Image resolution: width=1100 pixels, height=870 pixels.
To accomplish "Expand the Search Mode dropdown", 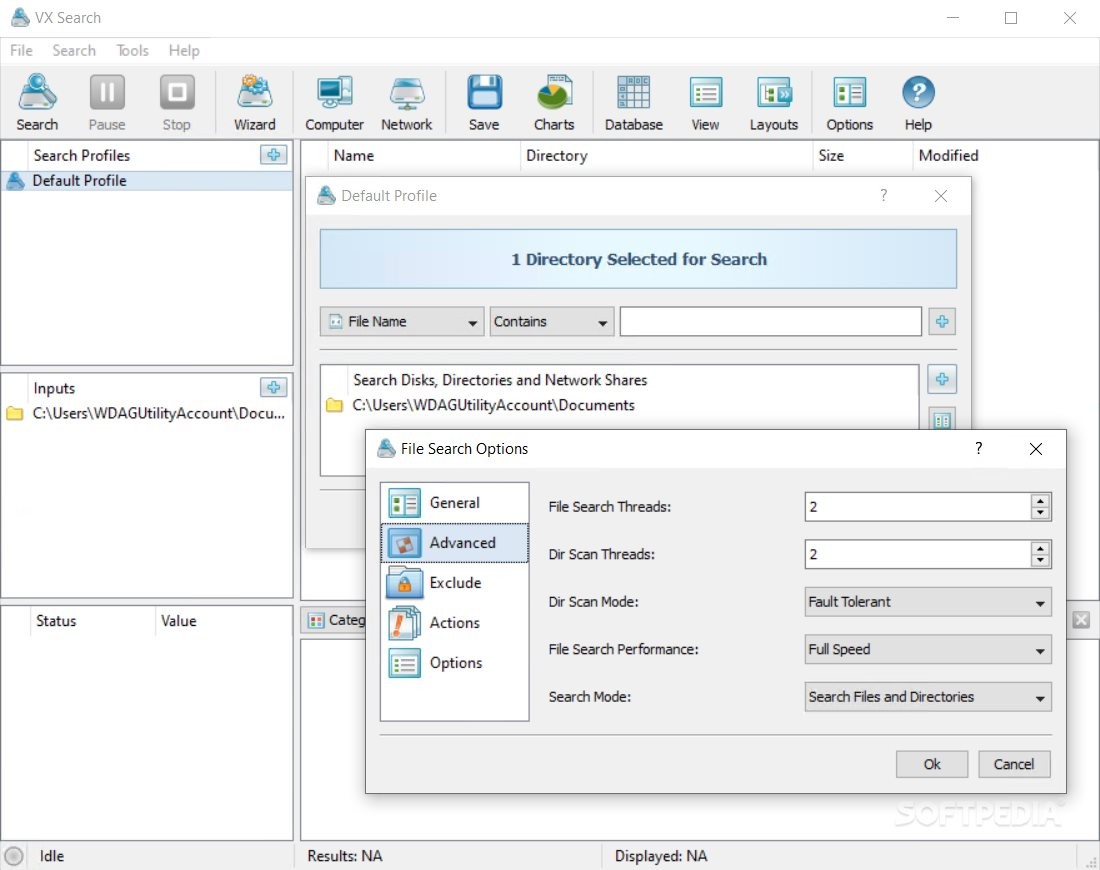I will (928, 697).
